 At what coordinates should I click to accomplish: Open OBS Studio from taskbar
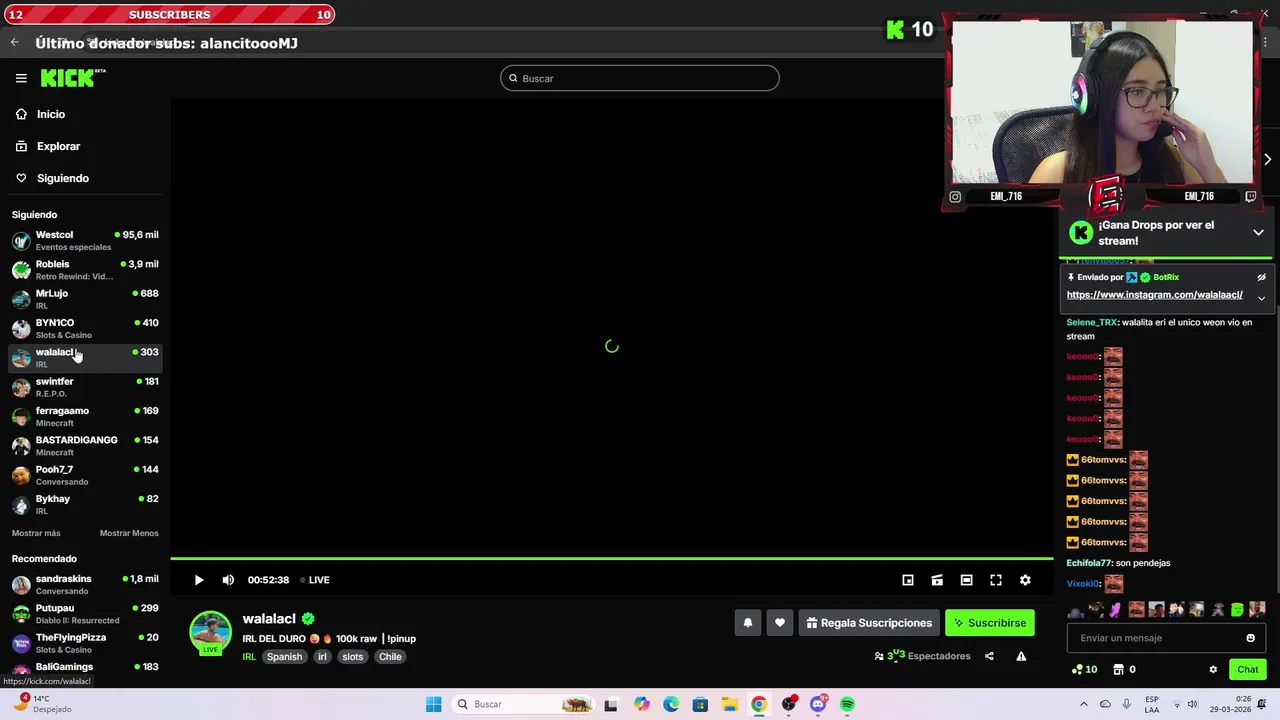pyautogui.click(x=789, y=704)
